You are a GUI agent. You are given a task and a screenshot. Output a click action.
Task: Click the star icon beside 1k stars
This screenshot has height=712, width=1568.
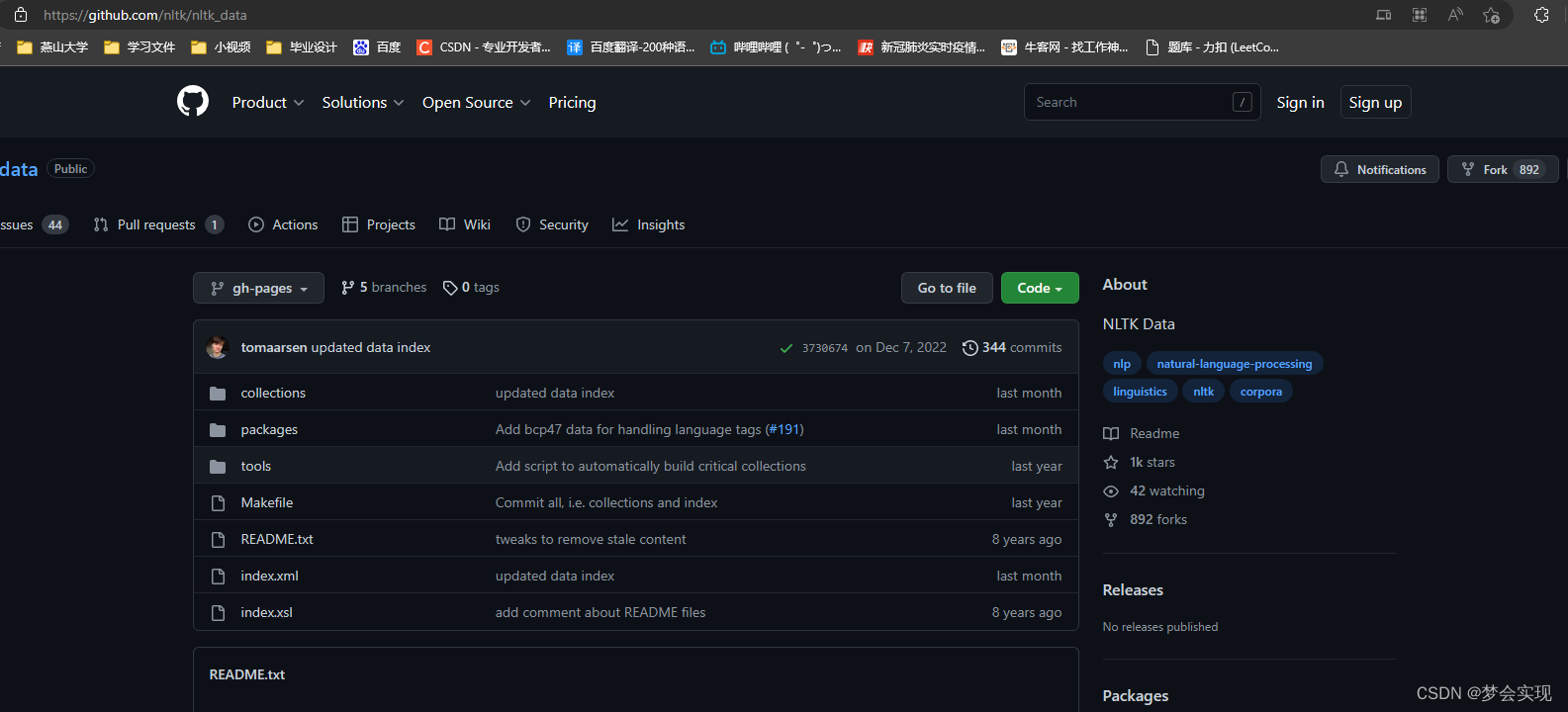(x=1111, y=463)
